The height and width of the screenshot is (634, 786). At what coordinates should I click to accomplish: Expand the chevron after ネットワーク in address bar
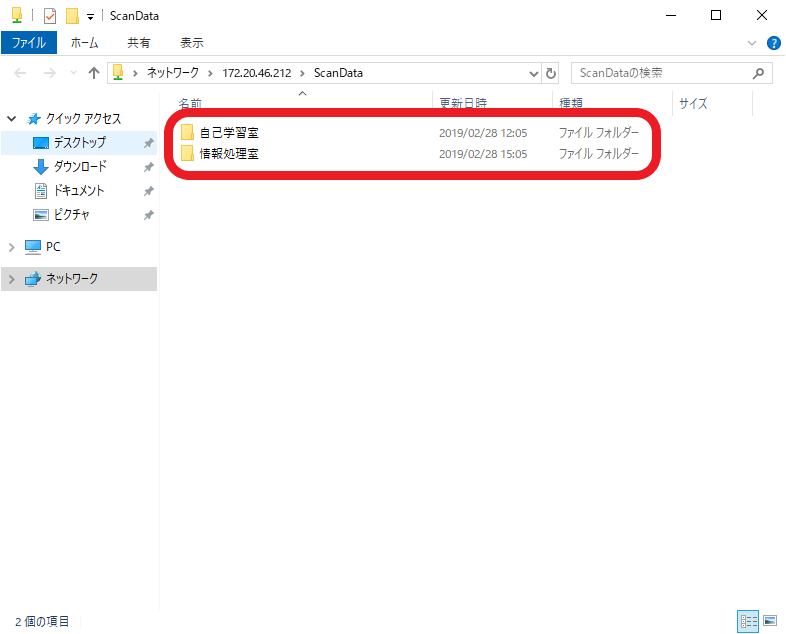pyautogui.click(x=211, y=74)
